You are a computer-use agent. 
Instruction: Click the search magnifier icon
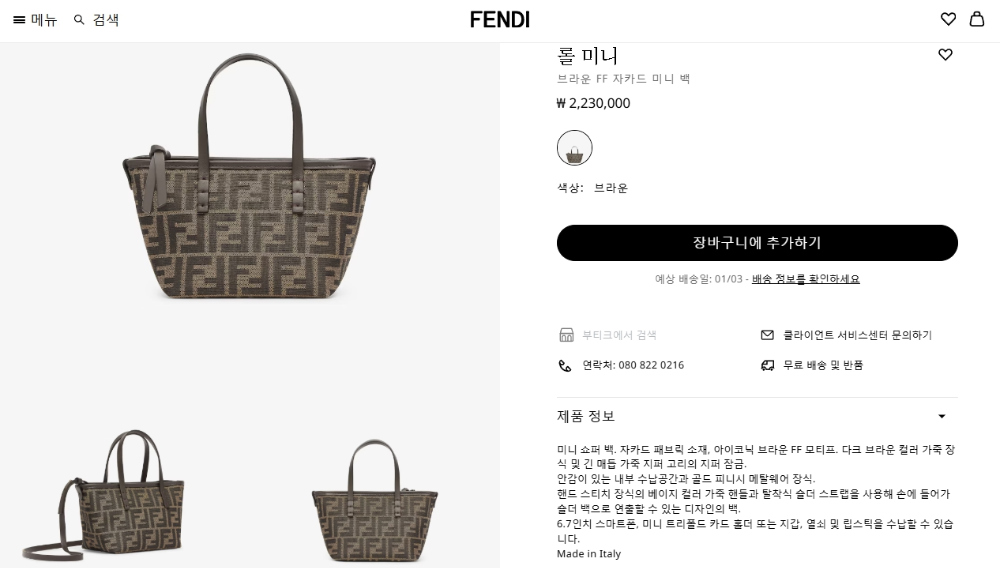[x=79, y=20]
